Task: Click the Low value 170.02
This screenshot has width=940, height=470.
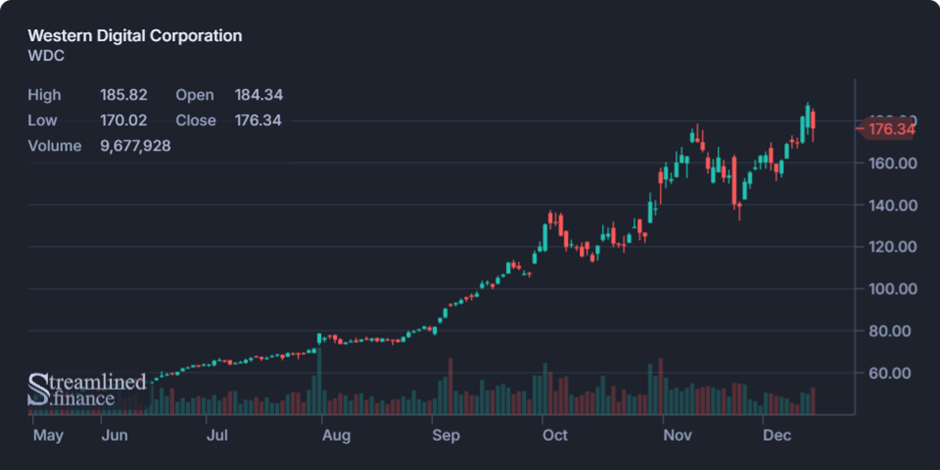Action: coord(123,120)
